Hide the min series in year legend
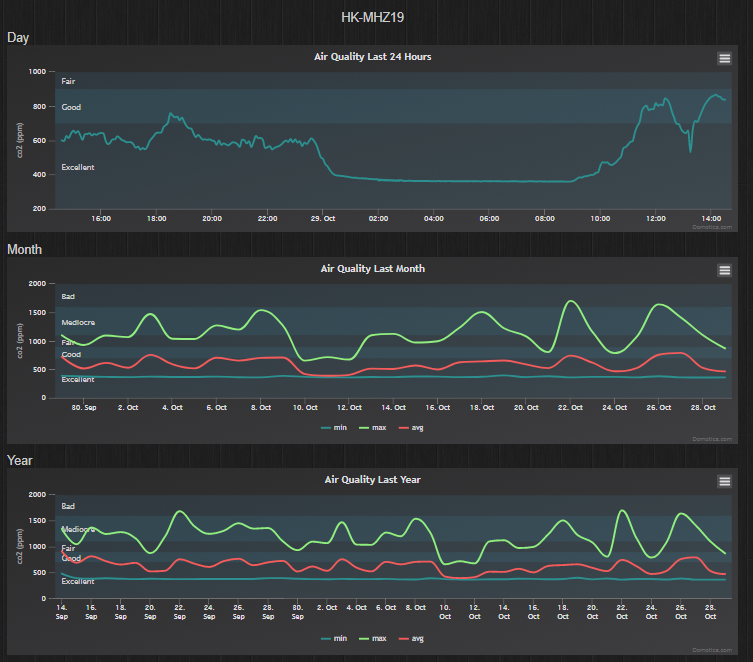 [334, 638]
